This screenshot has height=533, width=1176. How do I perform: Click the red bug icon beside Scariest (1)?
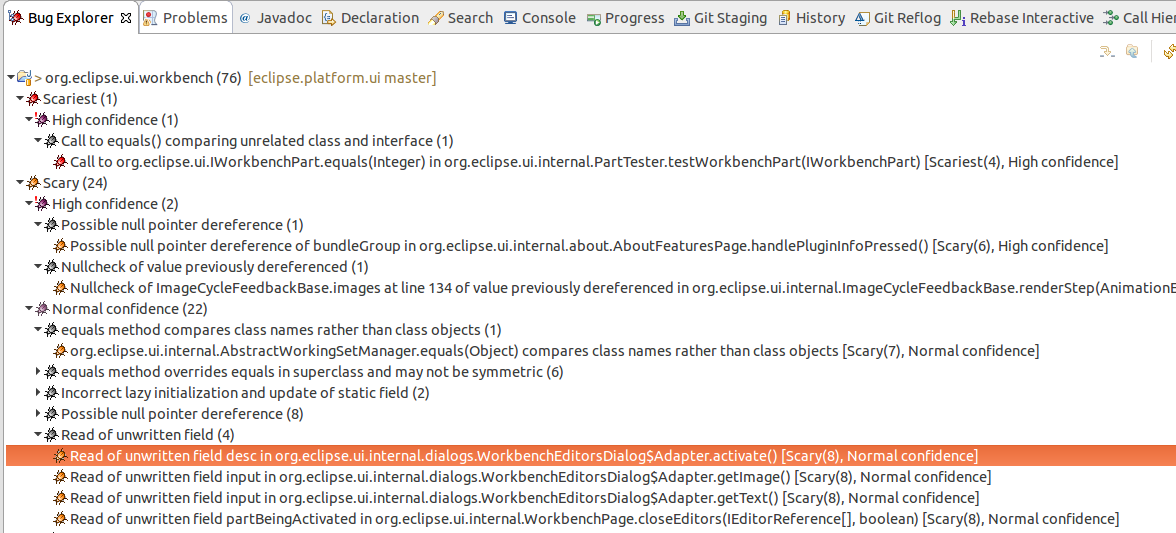tap(34, 98)
